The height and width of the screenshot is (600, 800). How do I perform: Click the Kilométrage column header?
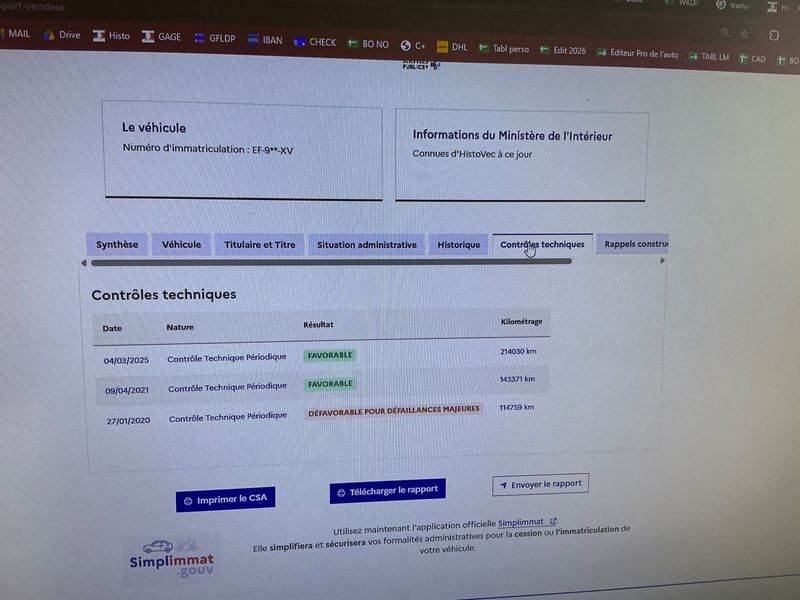(521, 321)
